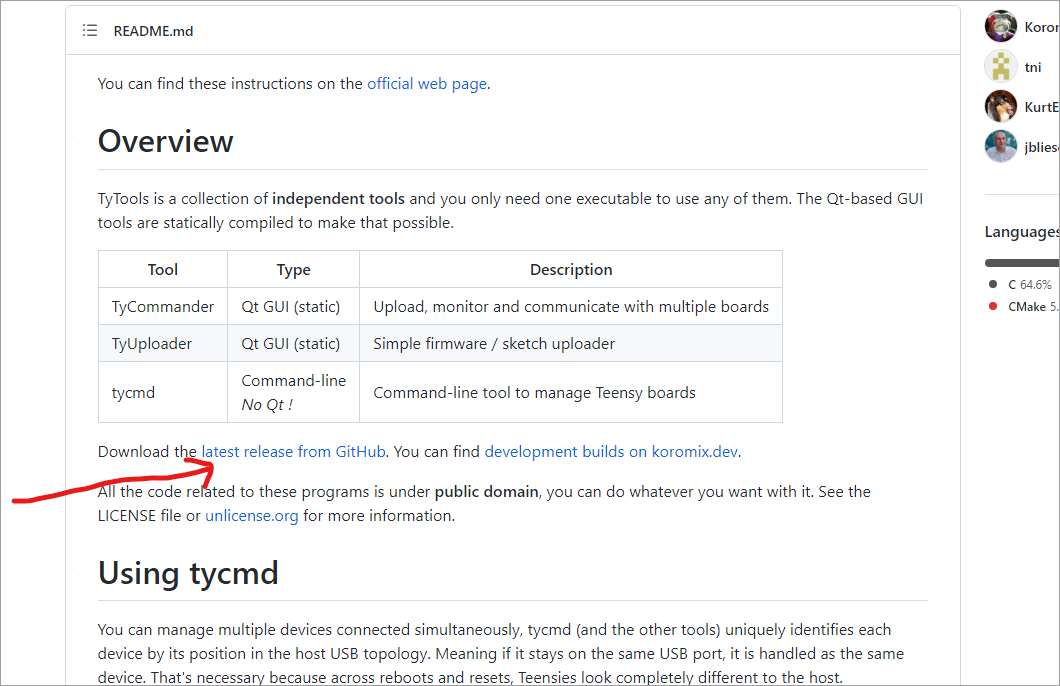Screen dimensions: 1060x686
Task: Open the unlicense.org link
Action: tap(250, 515)
